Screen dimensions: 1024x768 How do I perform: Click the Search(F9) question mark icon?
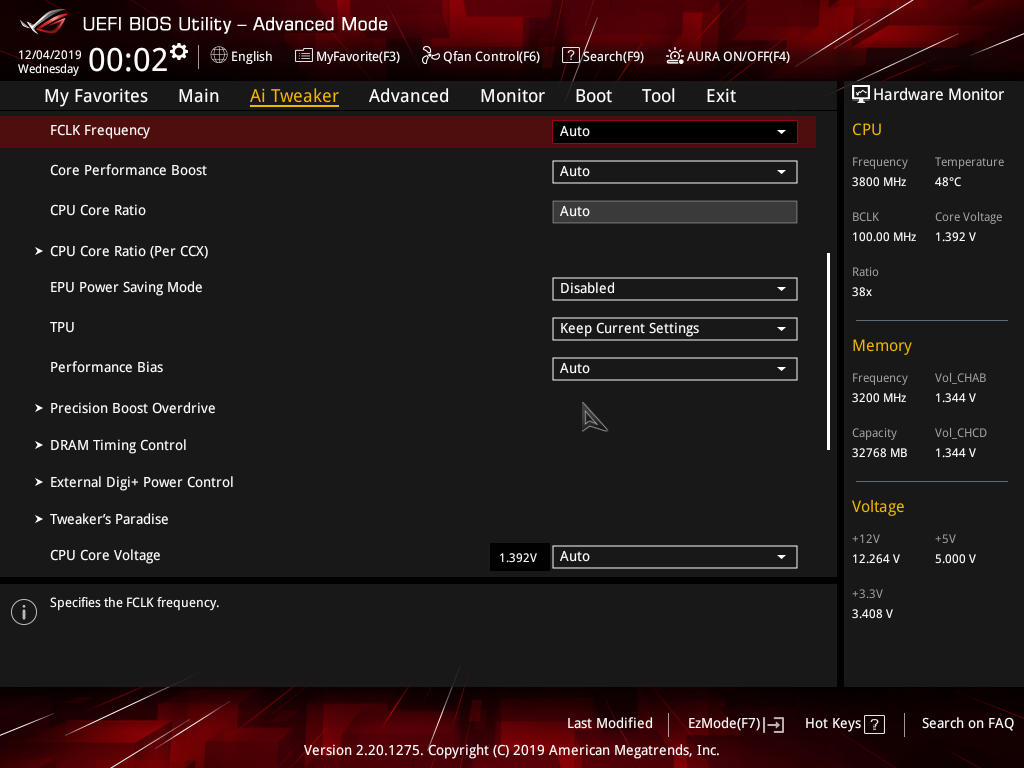tap(570, 56)
